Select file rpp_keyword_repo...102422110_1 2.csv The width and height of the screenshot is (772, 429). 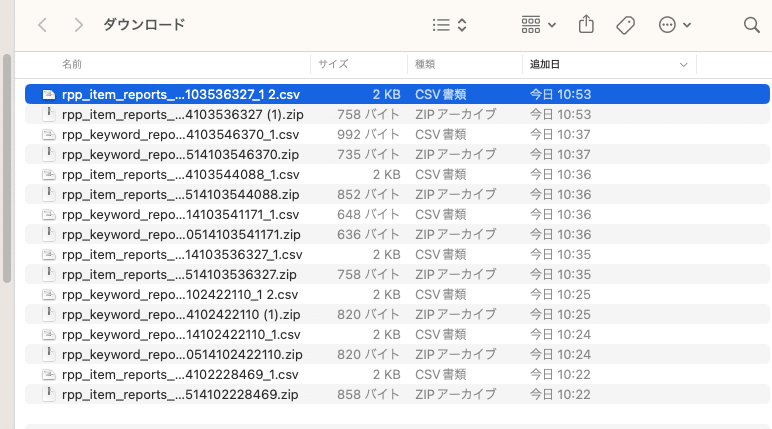(x=397, y=295)
